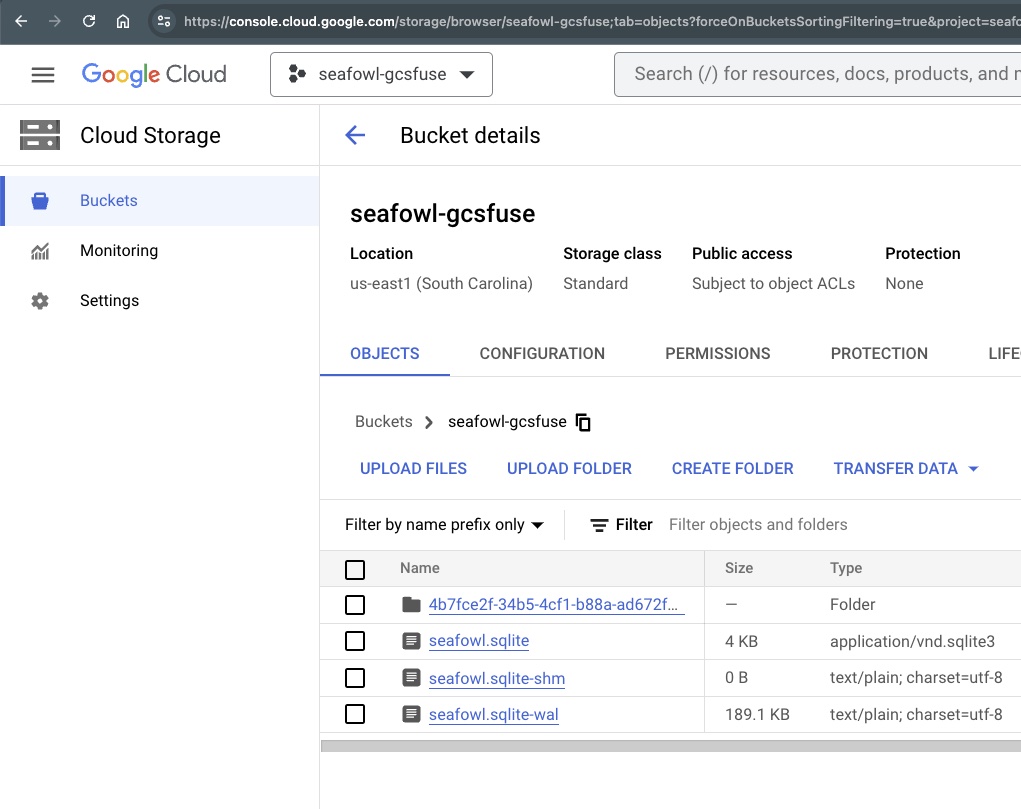Click the project icon in the project selector
1021x809 pixels.
click(297, 74)
